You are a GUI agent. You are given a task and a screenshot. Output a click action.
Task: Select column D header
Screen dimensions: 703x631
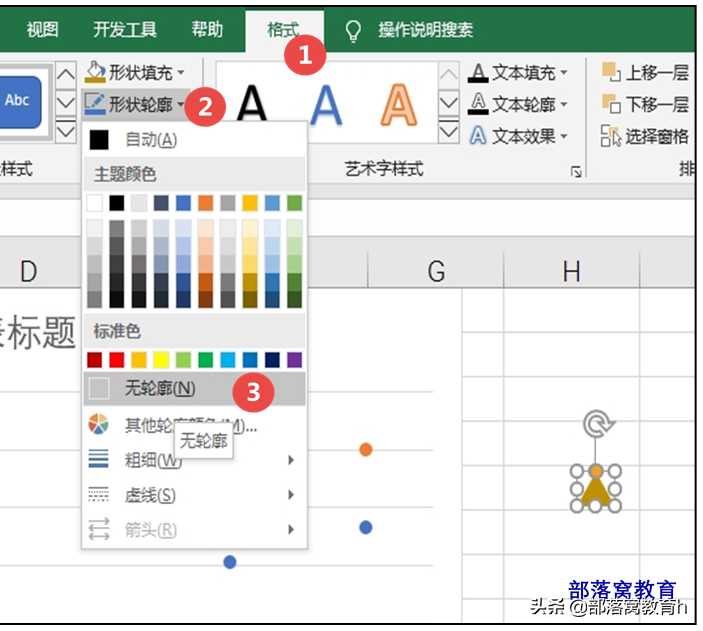coord(29,270)
